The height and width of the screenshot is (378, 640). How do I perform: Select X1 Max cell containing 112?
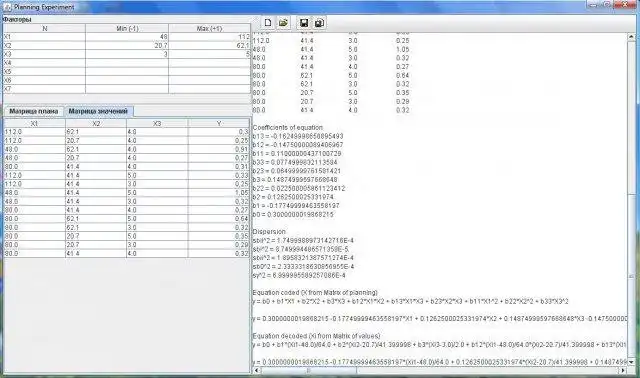click(x=209, y=37)
